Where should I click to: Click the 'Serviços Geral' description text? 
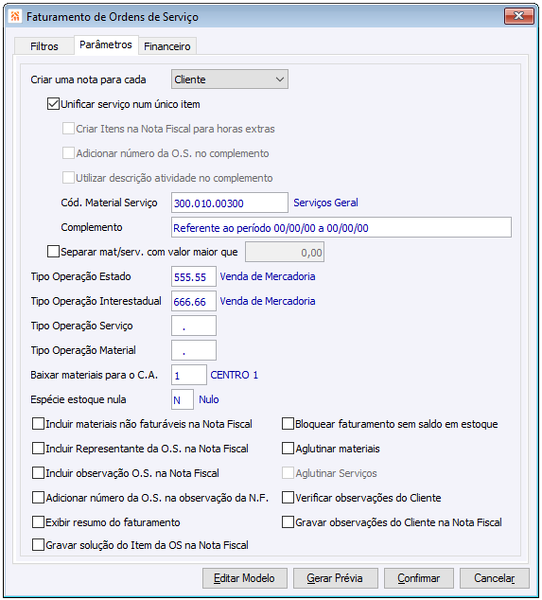click(326, 202)
